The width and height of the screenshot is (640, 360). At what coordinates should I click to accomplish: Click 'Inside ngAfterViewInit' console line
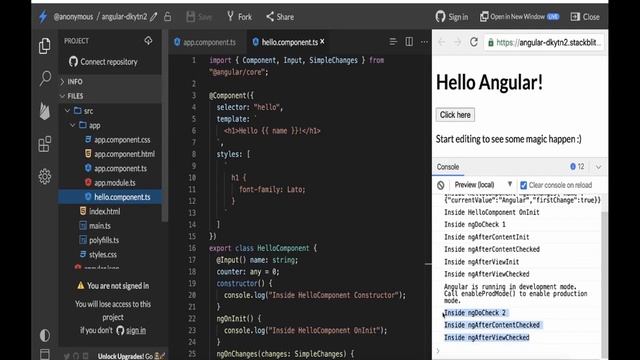[x=482, y=262]
